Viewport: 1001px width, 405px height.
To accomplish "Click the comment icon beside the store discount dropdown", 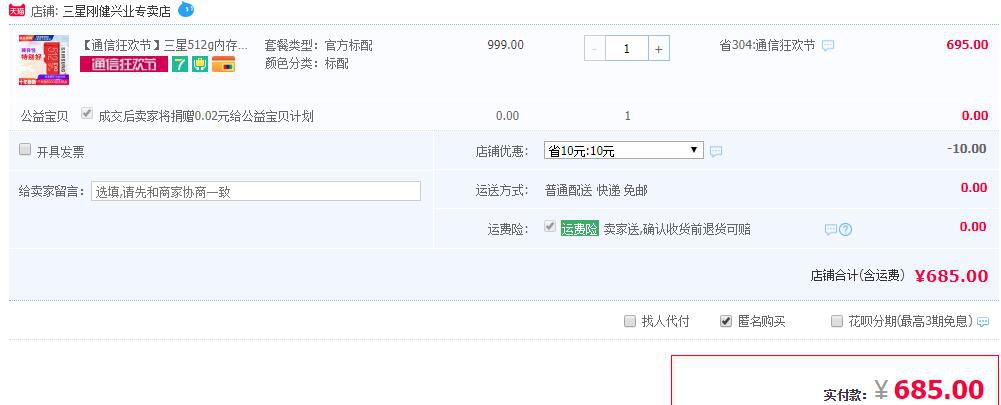I will click(x=716, y=151).
